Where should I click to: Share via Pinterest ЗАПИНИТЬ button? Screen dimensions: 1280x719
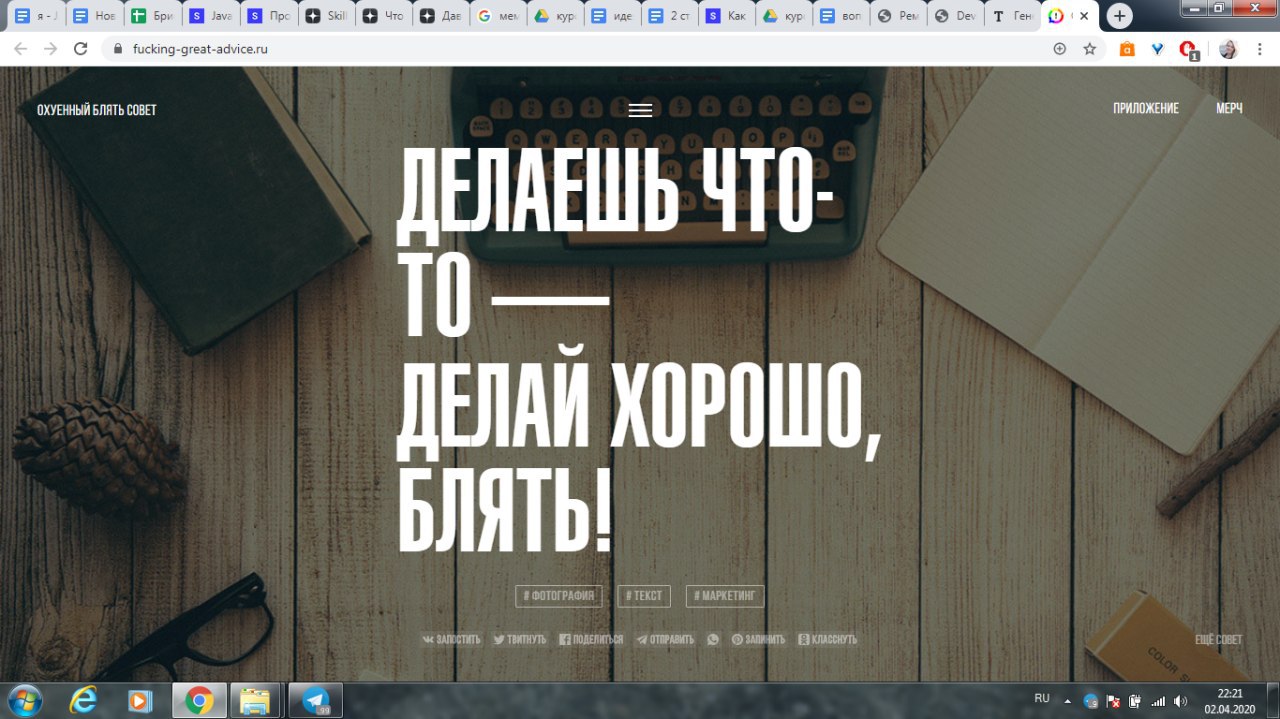(x=758, y=639)
